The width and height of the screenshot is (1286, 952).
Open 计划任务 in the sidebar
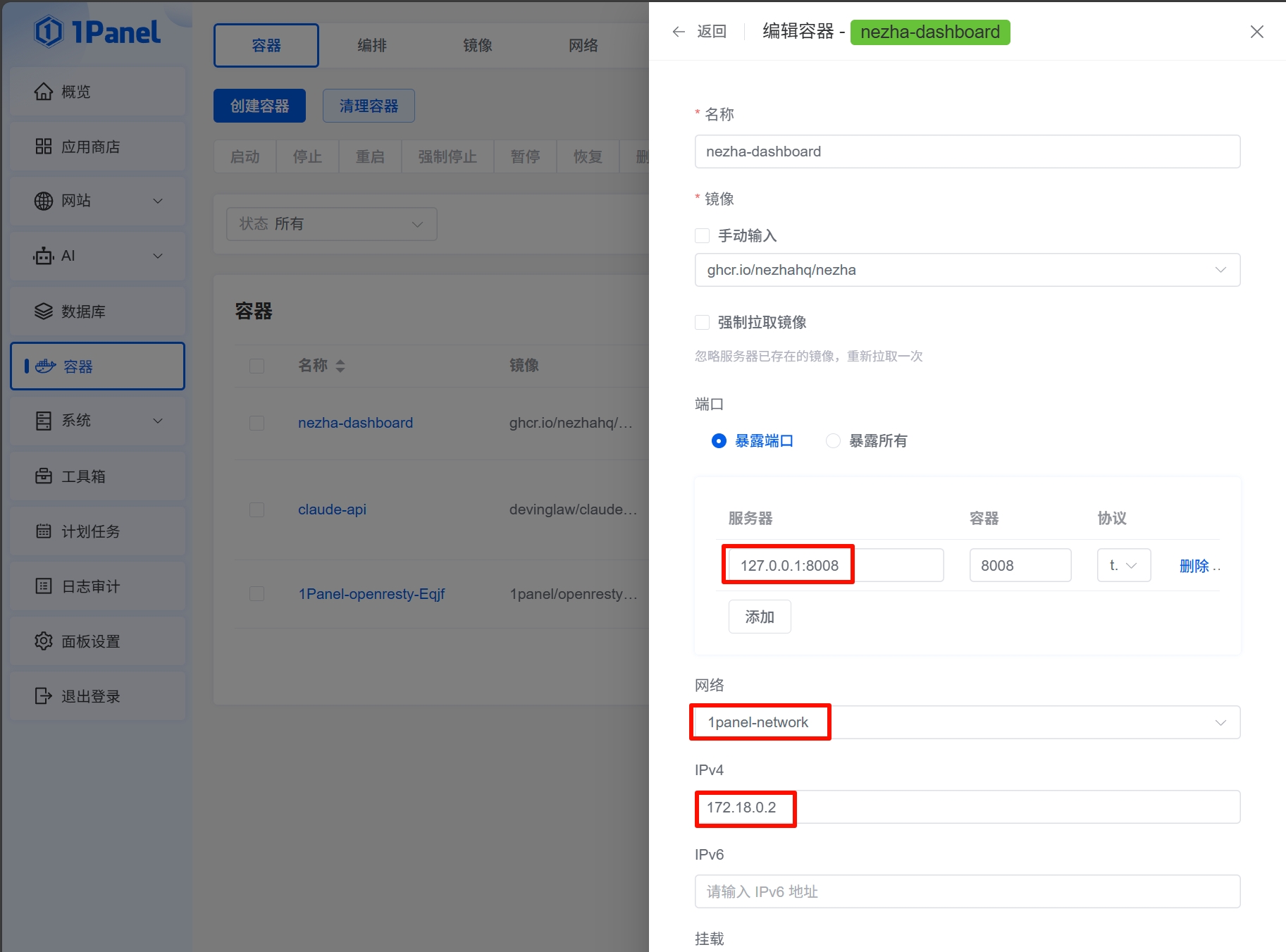coord(97,531)
